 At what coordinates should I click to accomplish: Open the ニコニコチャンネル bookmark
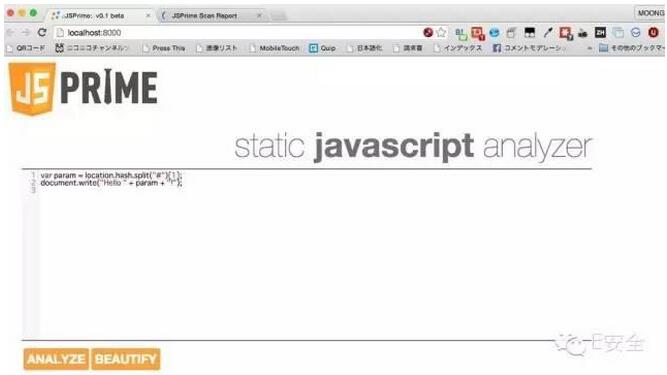[x=92, y=48]
